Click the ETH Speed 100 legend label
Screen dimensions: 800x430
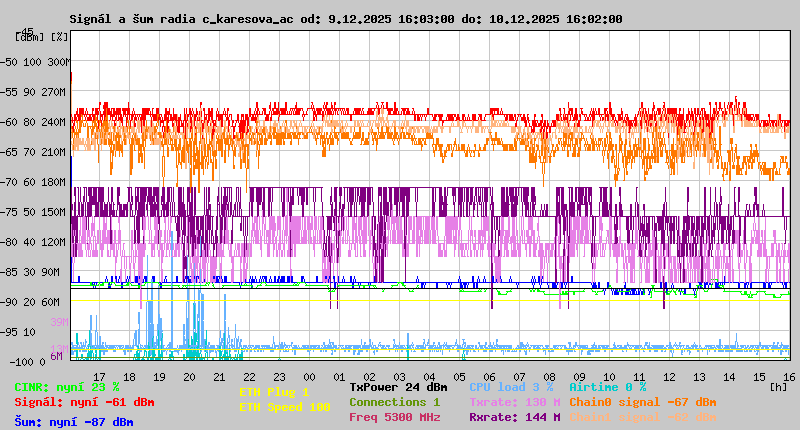(284, 407)
